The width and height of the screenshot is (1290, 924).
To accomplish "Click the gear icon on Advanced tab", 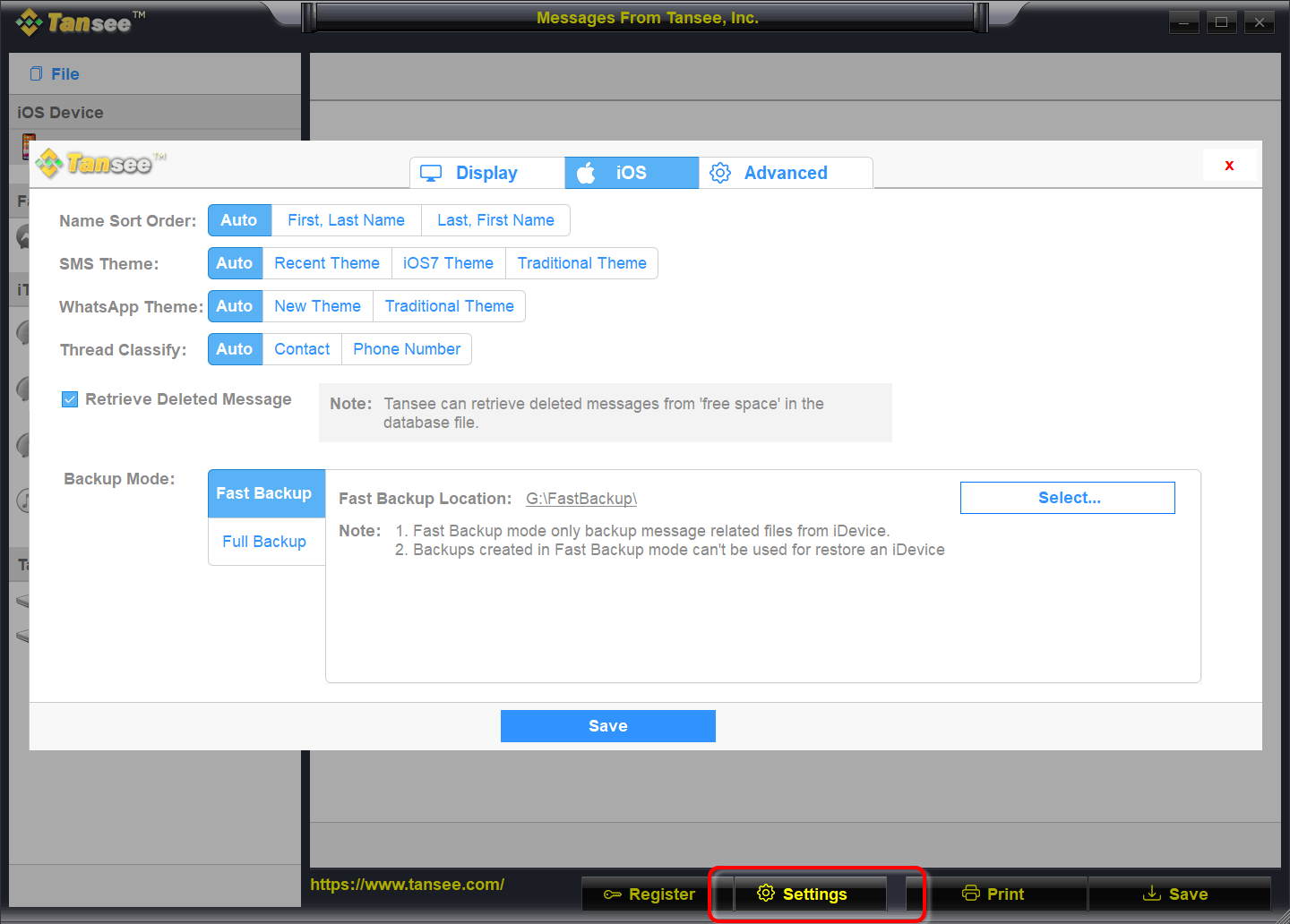I will point(720,173).
